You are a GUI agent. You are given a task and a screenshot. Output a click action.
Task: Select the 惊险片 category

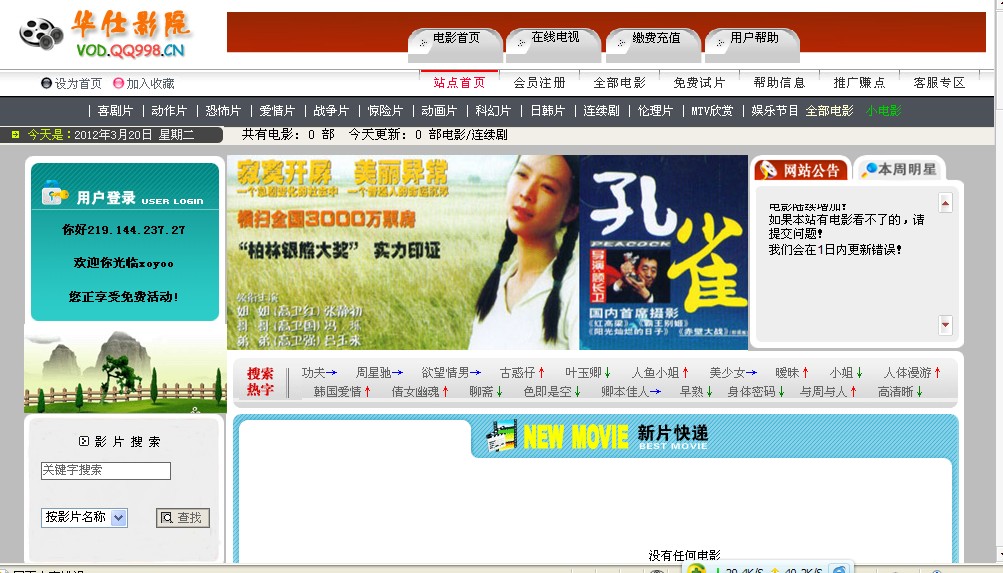point(385,111)
